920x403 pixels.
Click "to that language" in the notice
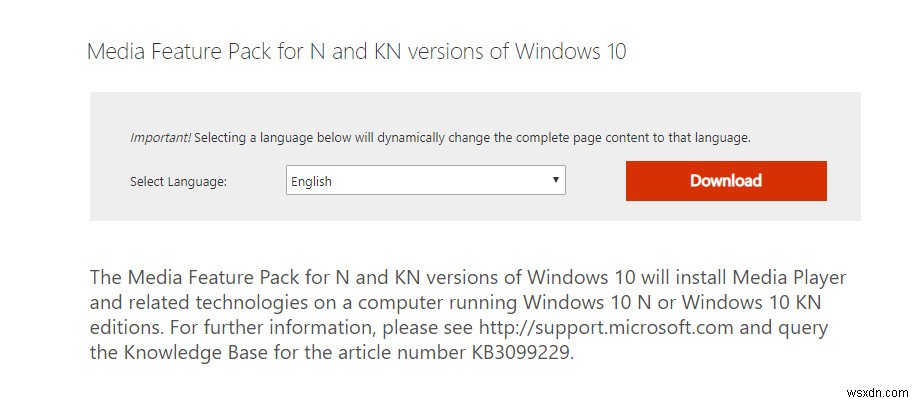point(708,137)
